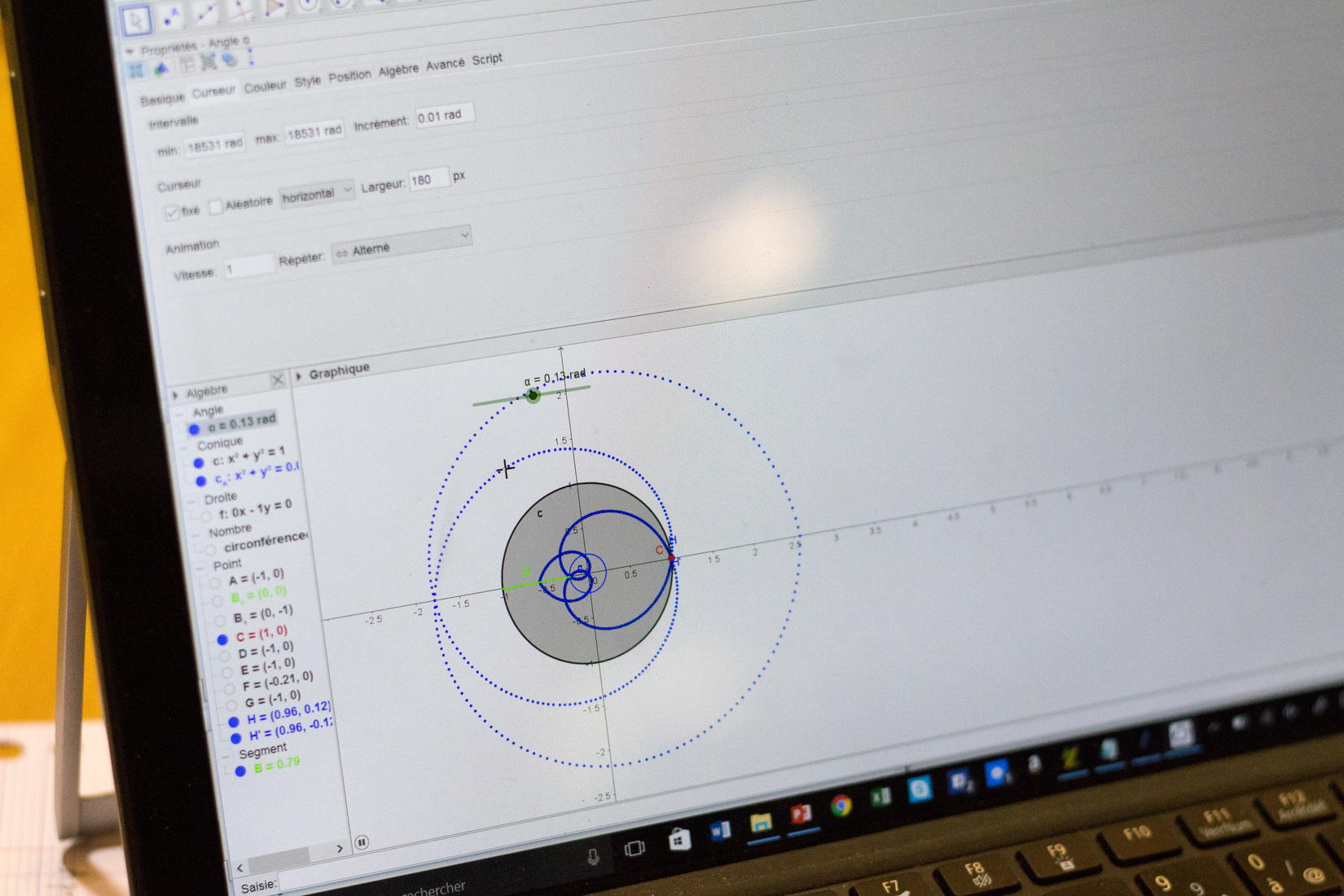The height and width of the screenshot is (896, 1344).
Task: Close the Algèbre panel
Action: coord(278,380)
